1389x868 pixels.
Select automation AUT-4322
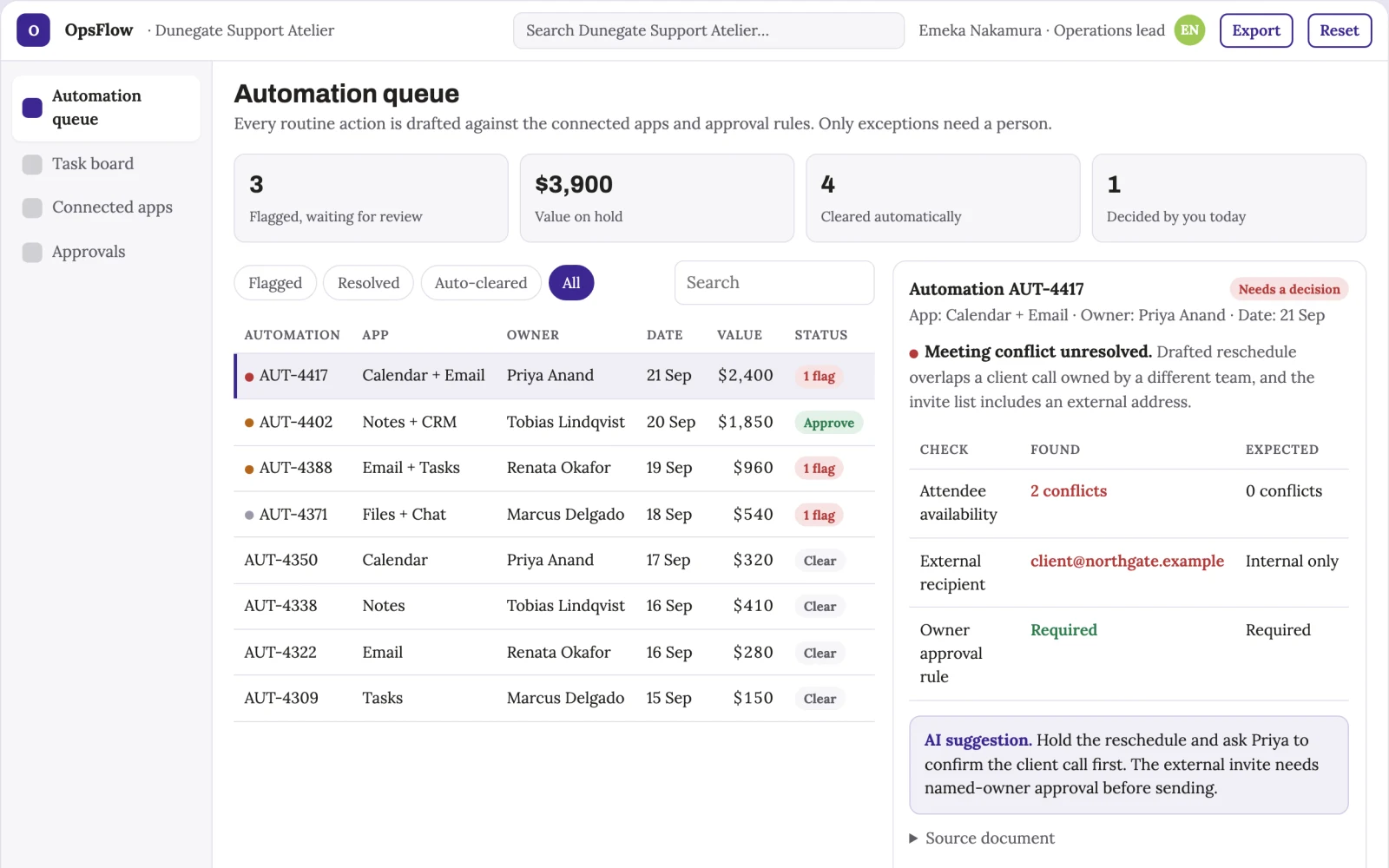(554, 653)
